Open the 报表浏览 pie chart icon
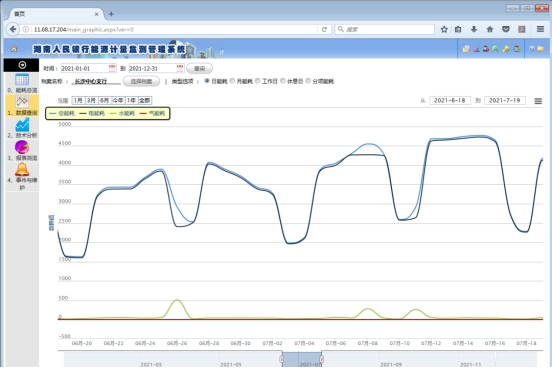This screenshot has width=552, height=368. (x=22, y=147)
